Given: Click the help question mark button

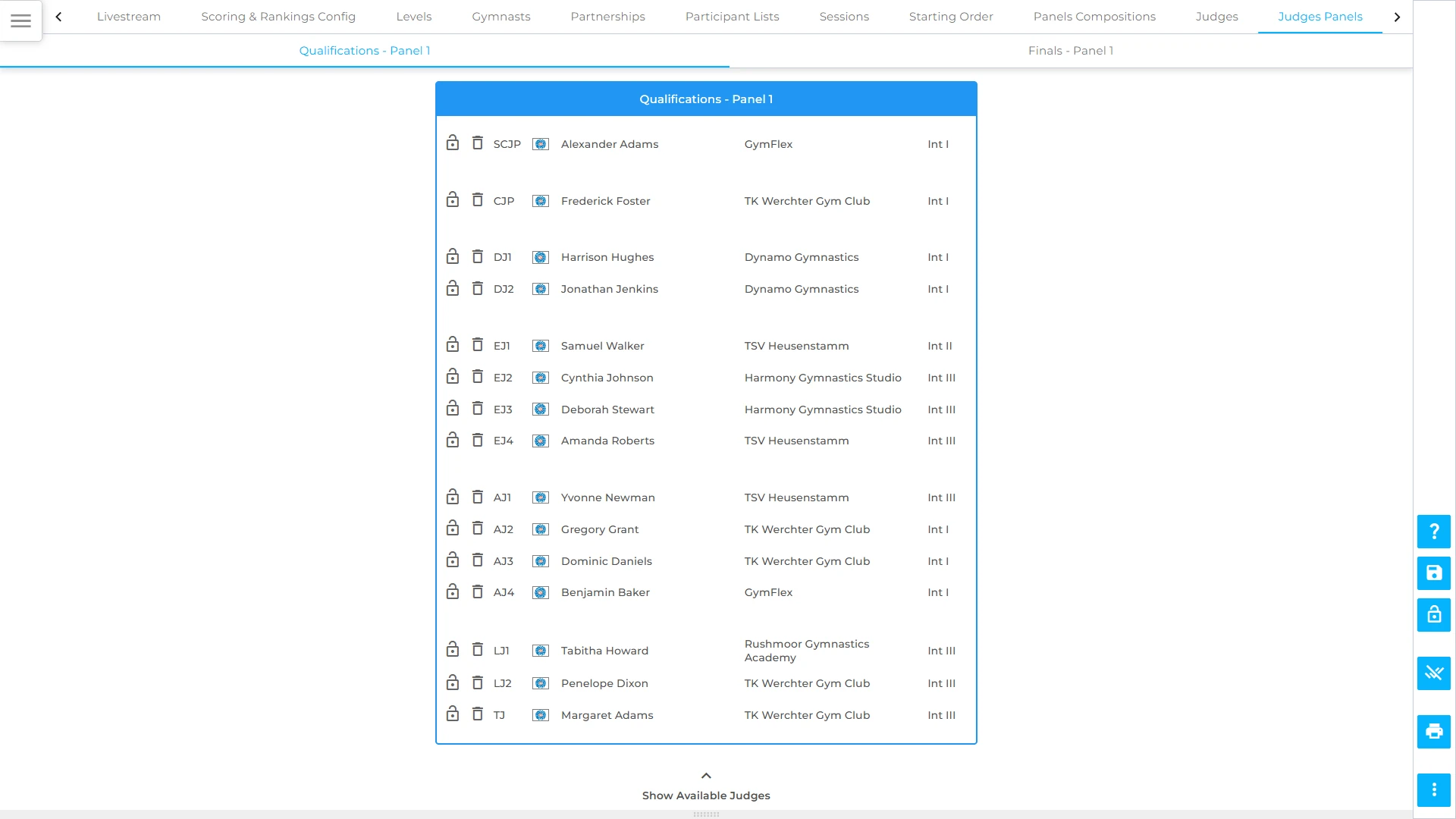Looking at the screenshot, I should [x=1433, y=532].
